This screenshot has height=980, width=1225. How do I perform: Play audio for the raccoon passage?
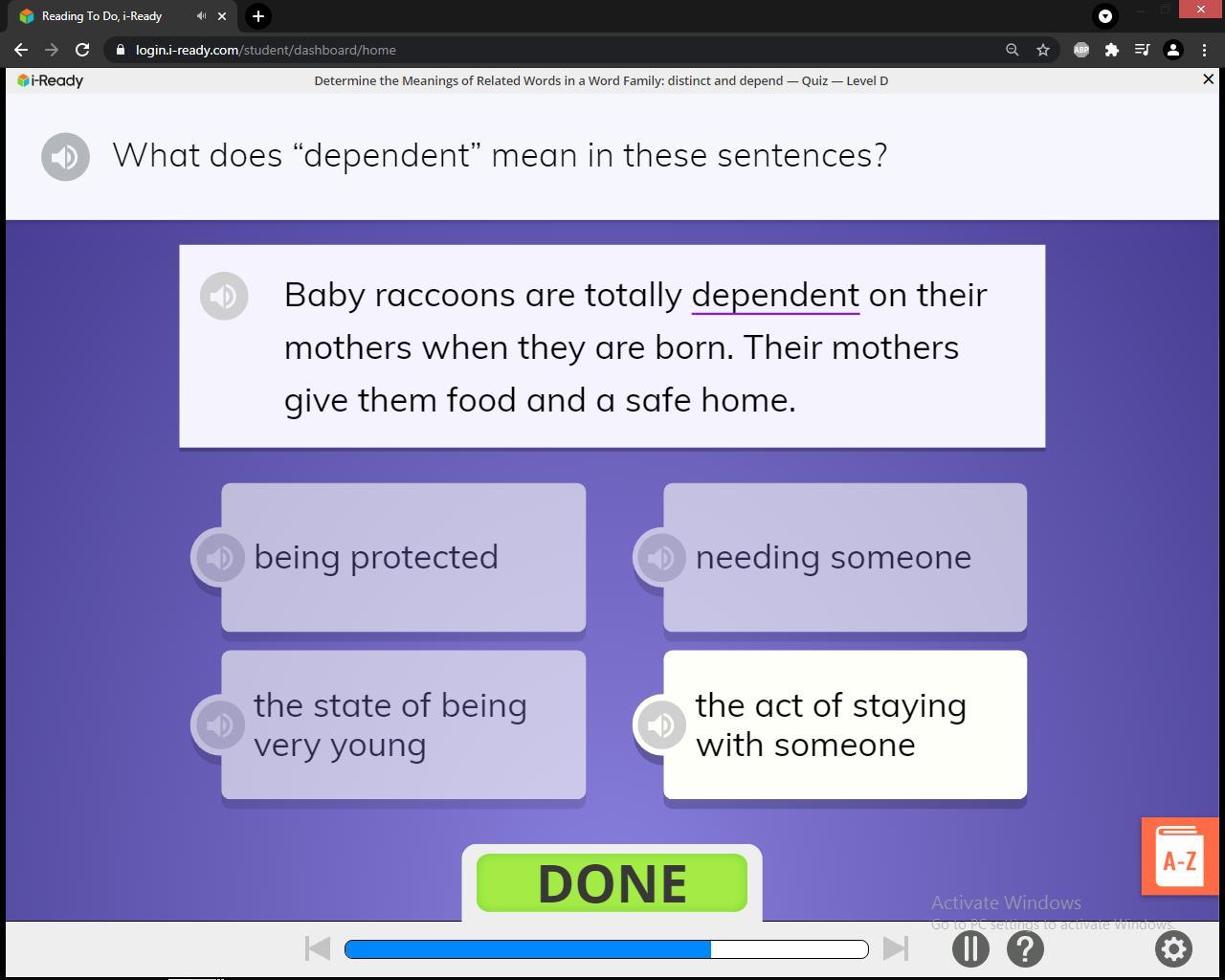tap(224, 296)
